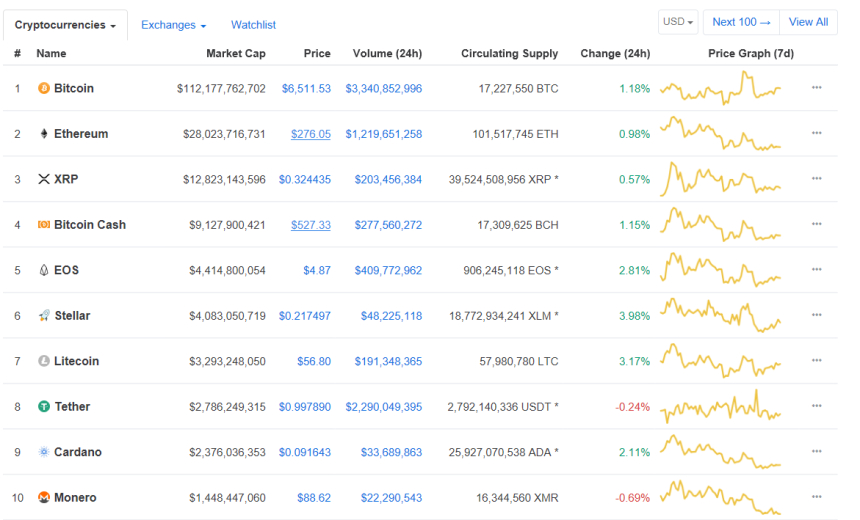Click the Bitcoin coin logo icon
The width and height of the screenshot is (860, 520).
[44, 88]
